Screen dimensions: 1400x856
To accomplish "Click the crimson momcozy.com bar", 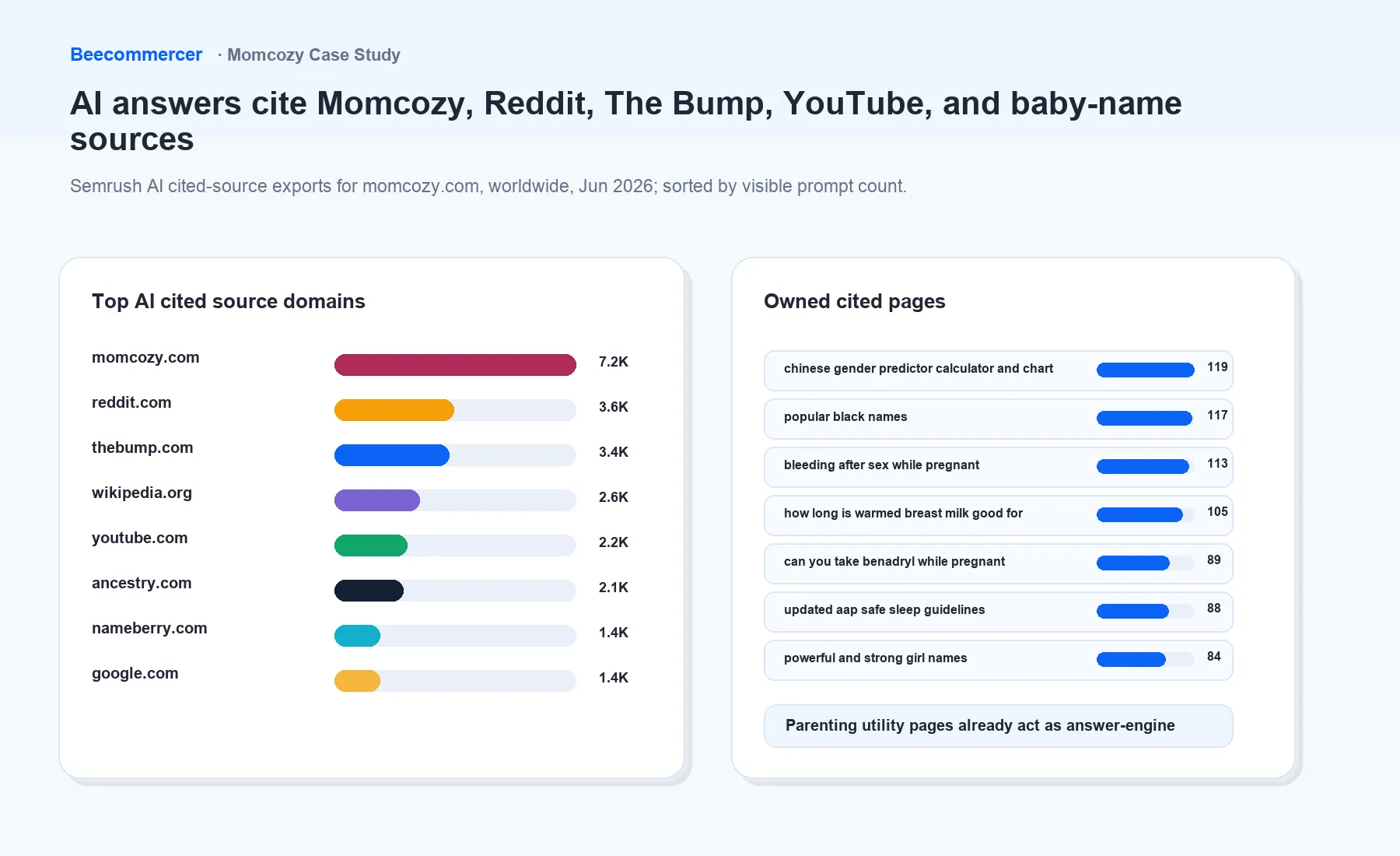I will tap(455, 365).
